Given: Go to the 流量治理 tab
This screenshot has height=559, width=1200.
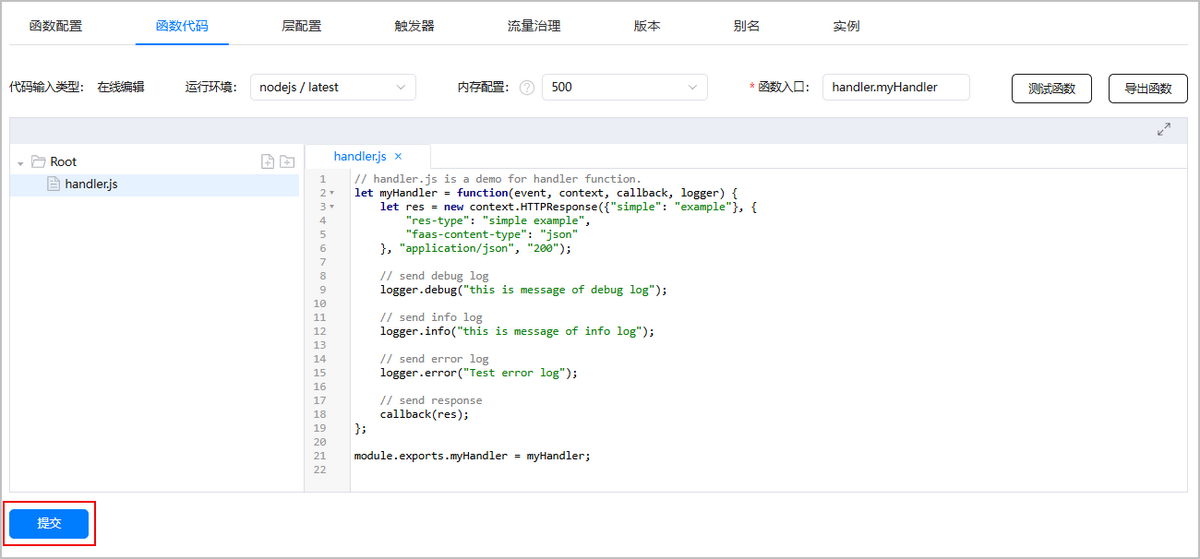Looking at the screenshot, I should point(533,26).
